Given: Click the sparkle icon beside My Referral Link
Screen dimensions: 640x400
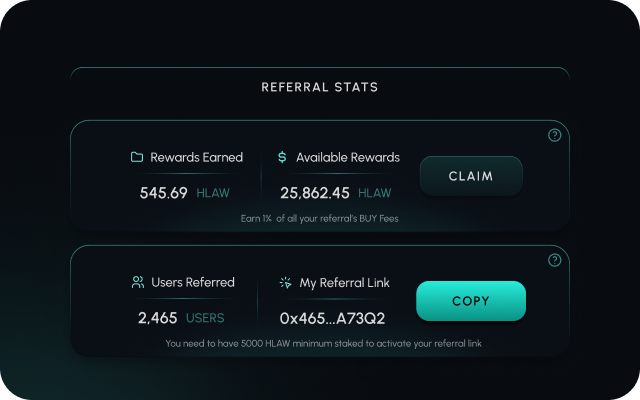Looking at the screenshot, I should click(285, 283).
